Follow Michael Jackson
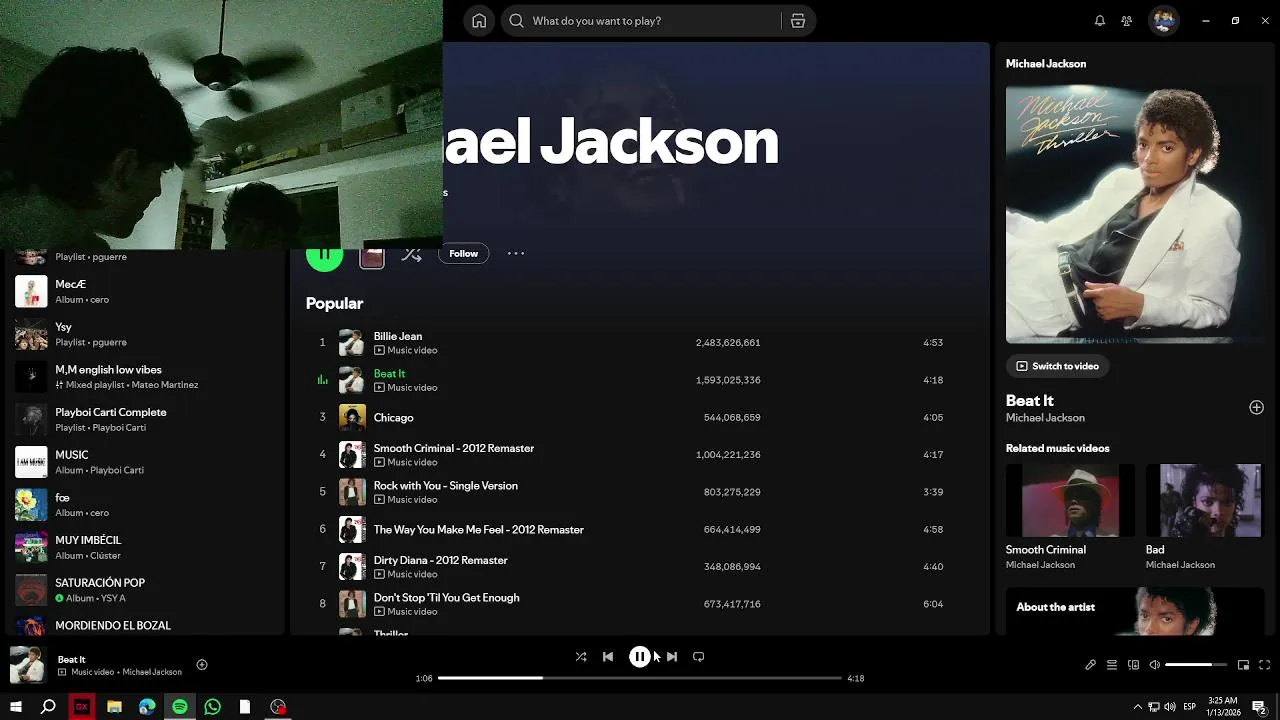This screenshot has height=720, width=1280. (464, 254)
